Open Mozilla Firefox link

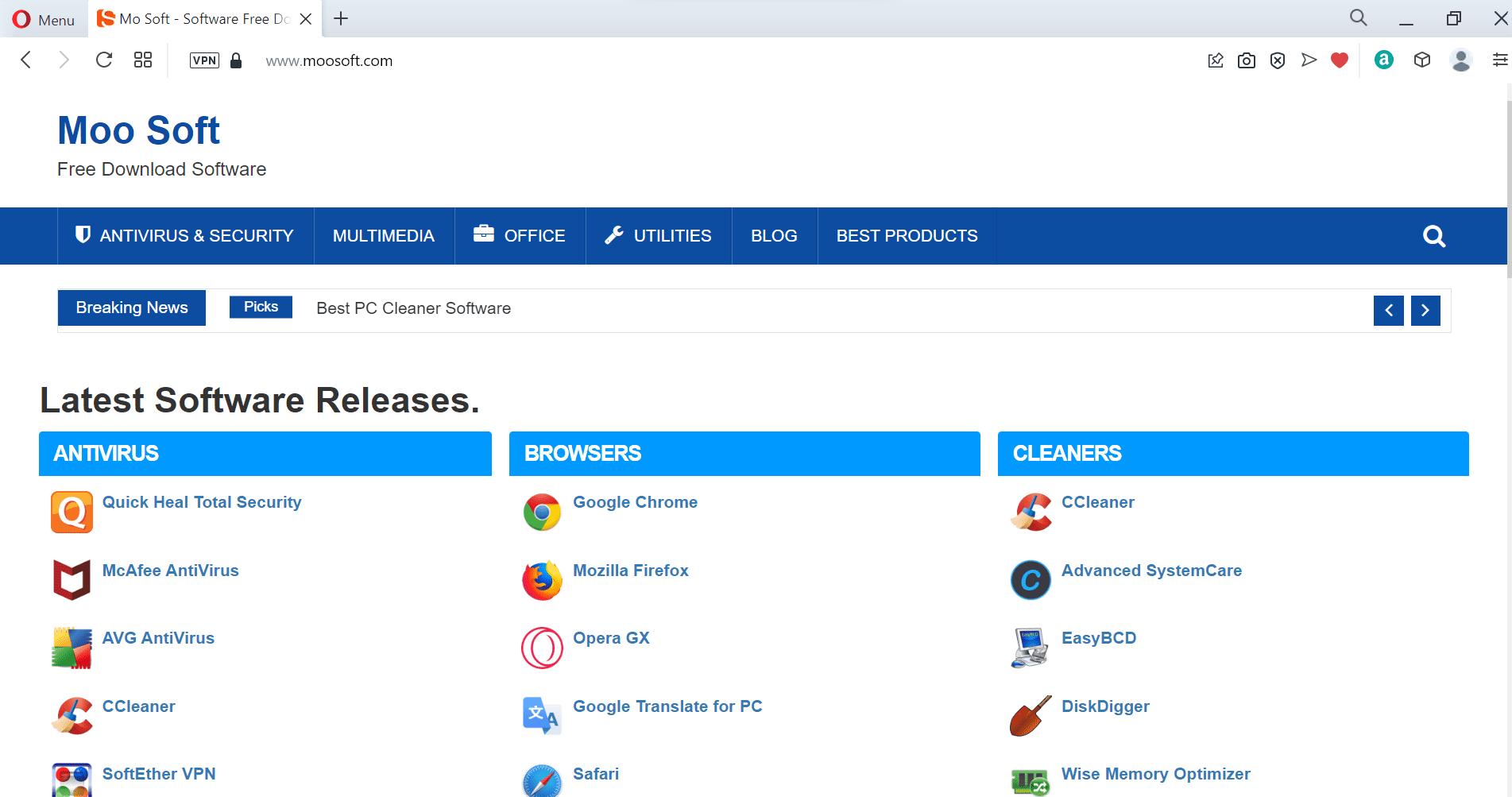(x=631, y=571)
